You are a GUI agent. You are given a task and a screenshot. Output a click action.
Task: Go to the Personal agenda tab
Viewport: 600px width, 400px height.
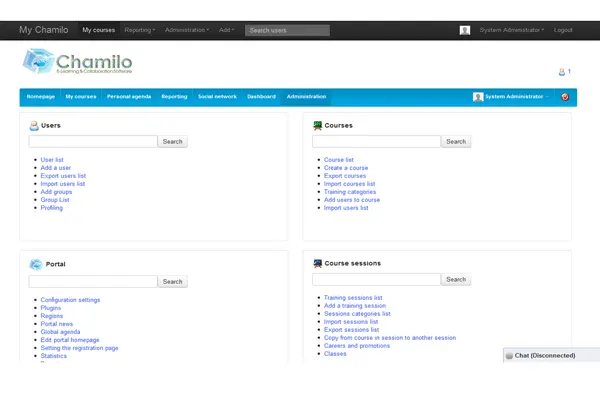pos(128,97)
